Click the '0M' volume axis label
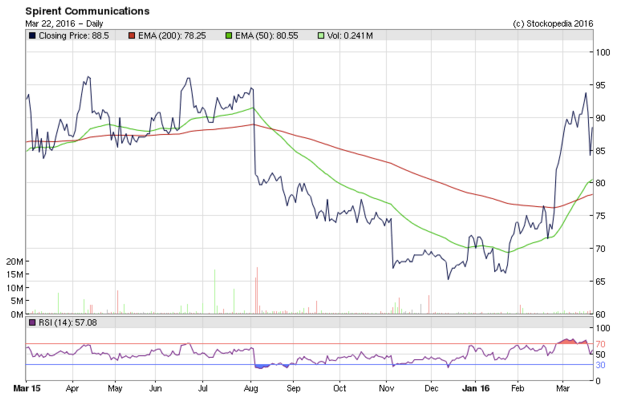Screen dimensions: 618x403 [17, 314]
